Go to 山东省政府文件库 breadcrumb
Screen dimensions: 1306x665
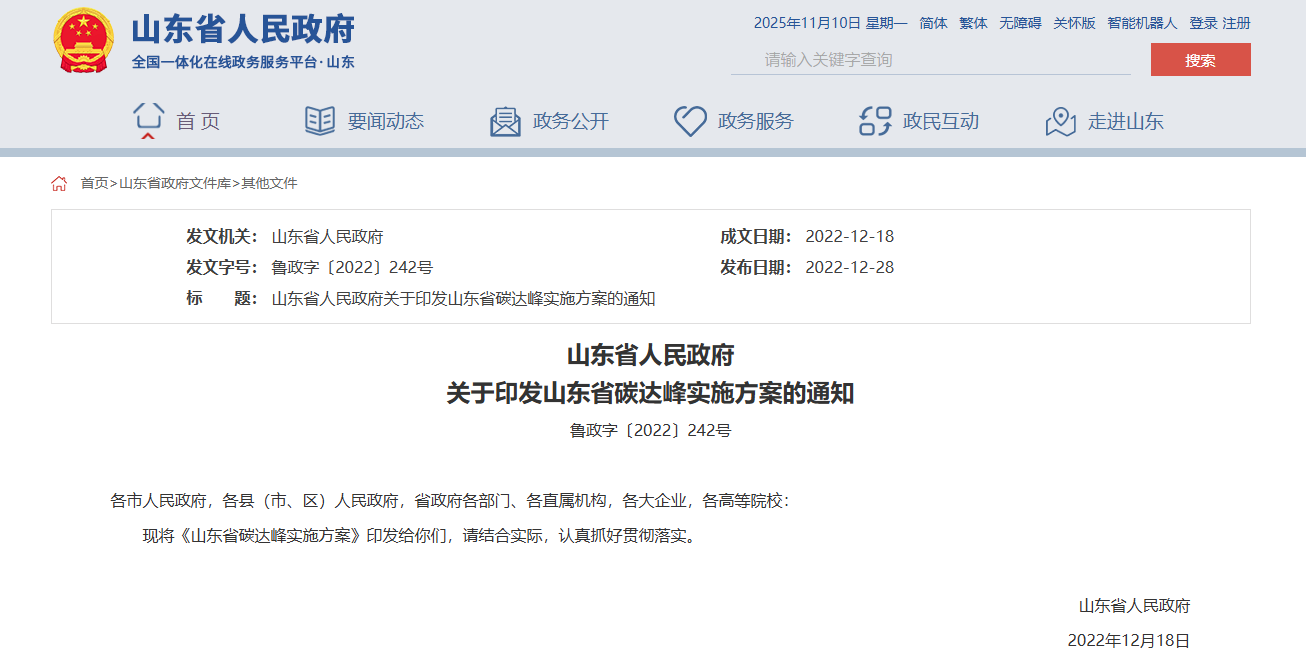(x=175, y=183)
